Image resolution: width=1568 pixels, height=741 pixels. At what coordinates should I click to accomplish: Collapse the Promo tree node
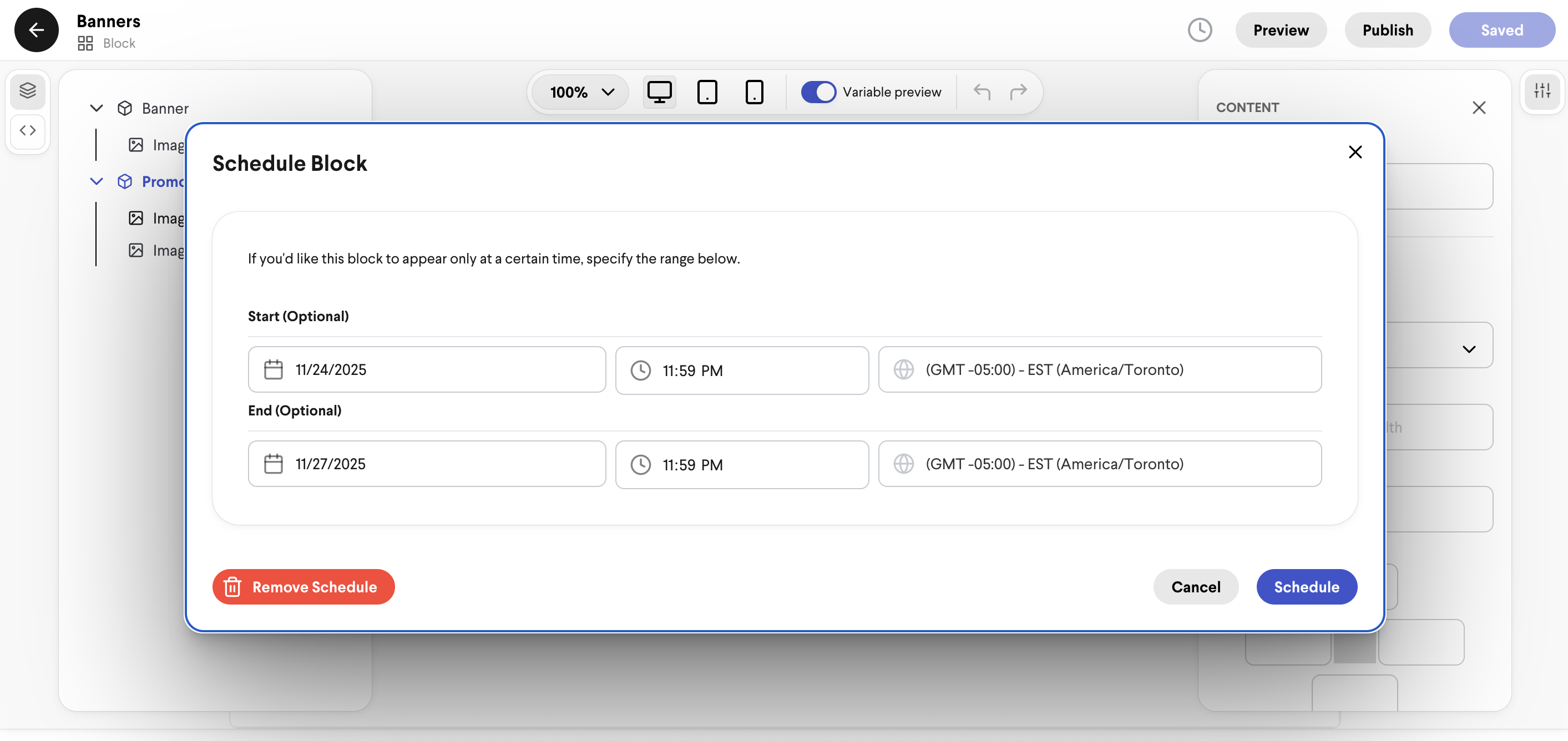[96, 181]
